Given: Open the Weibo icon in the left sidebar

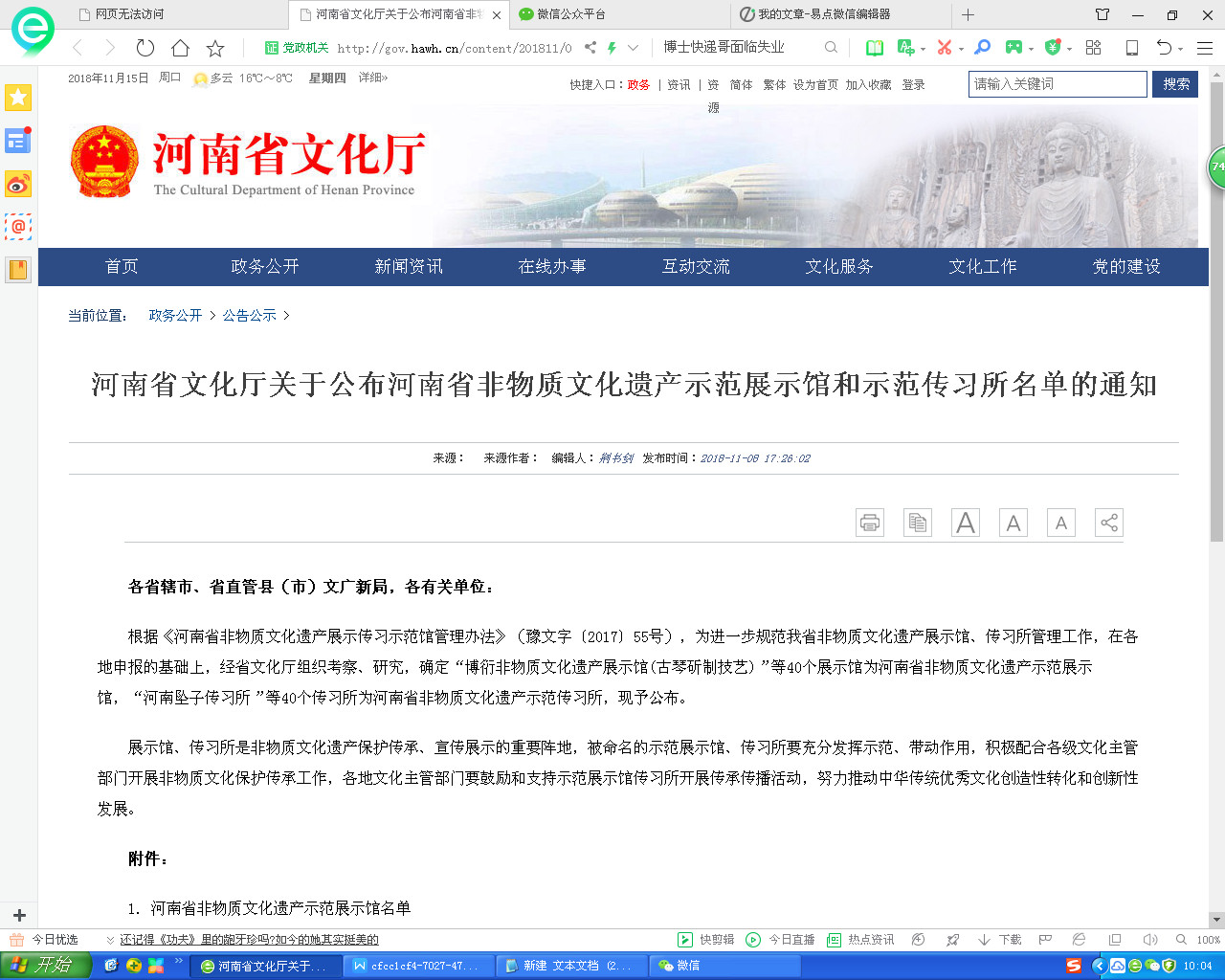Looking at the screenshot, I should click(x=18, y=184).
